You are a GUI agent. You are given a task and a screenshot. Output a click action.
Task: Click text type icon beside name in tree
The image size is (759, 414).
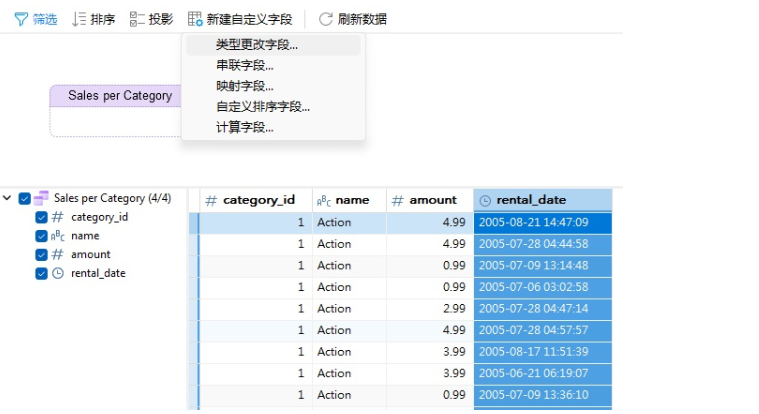click(58, 236)
